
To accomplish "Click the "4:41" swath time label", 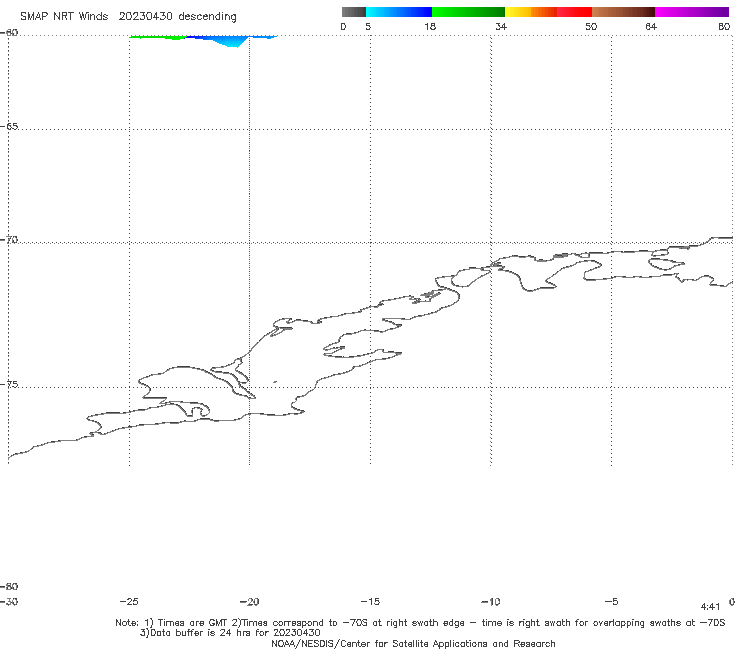I will 710,607.
